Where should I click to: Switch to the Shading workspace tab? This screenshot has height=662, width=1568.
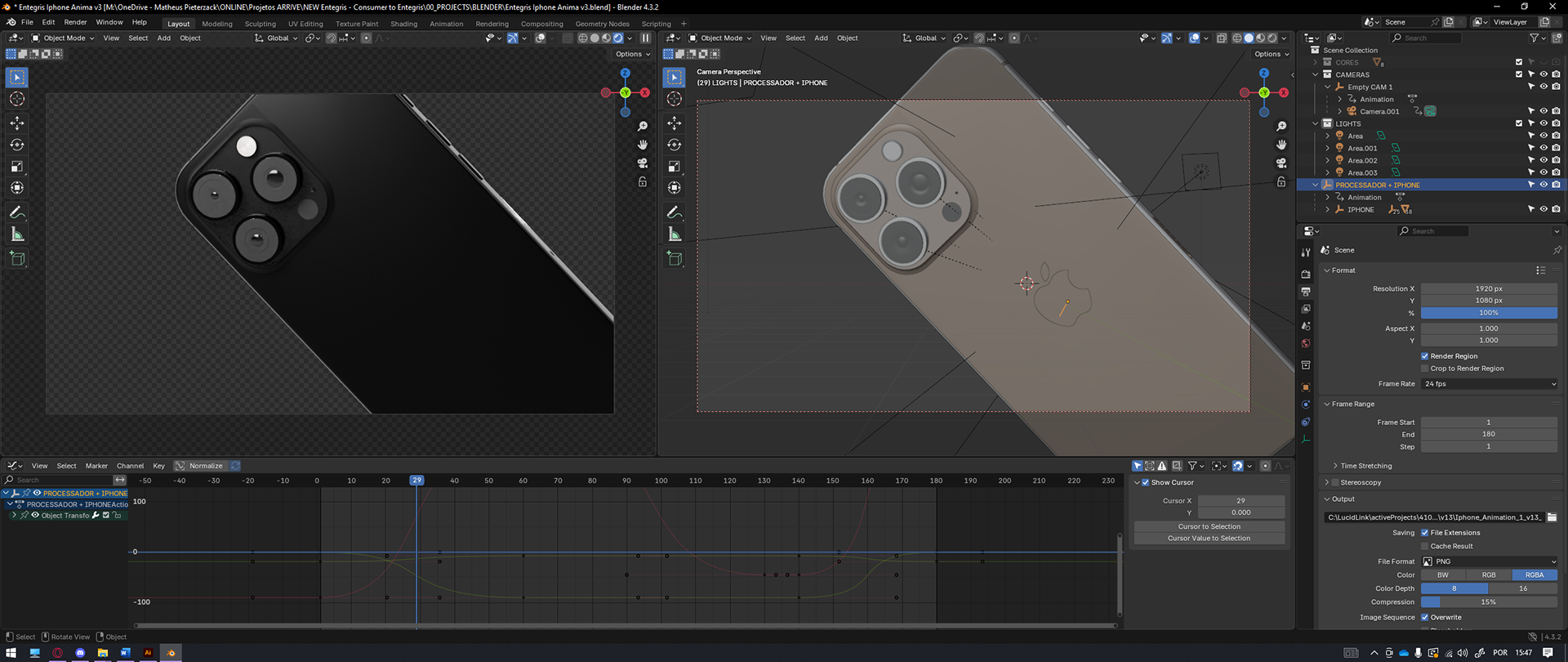coord(403,24)
